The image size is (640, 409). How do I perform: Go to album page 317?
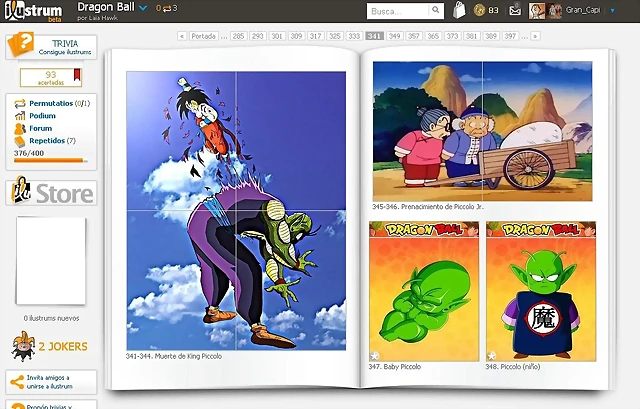click(315, 36)
